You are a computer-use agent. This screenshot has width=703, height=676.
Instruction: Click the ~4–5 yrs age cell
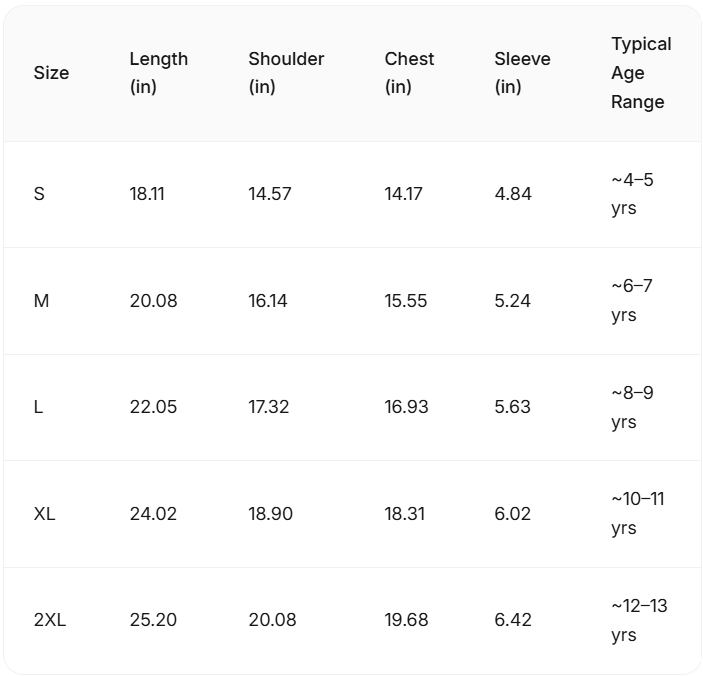click(632, 194)
